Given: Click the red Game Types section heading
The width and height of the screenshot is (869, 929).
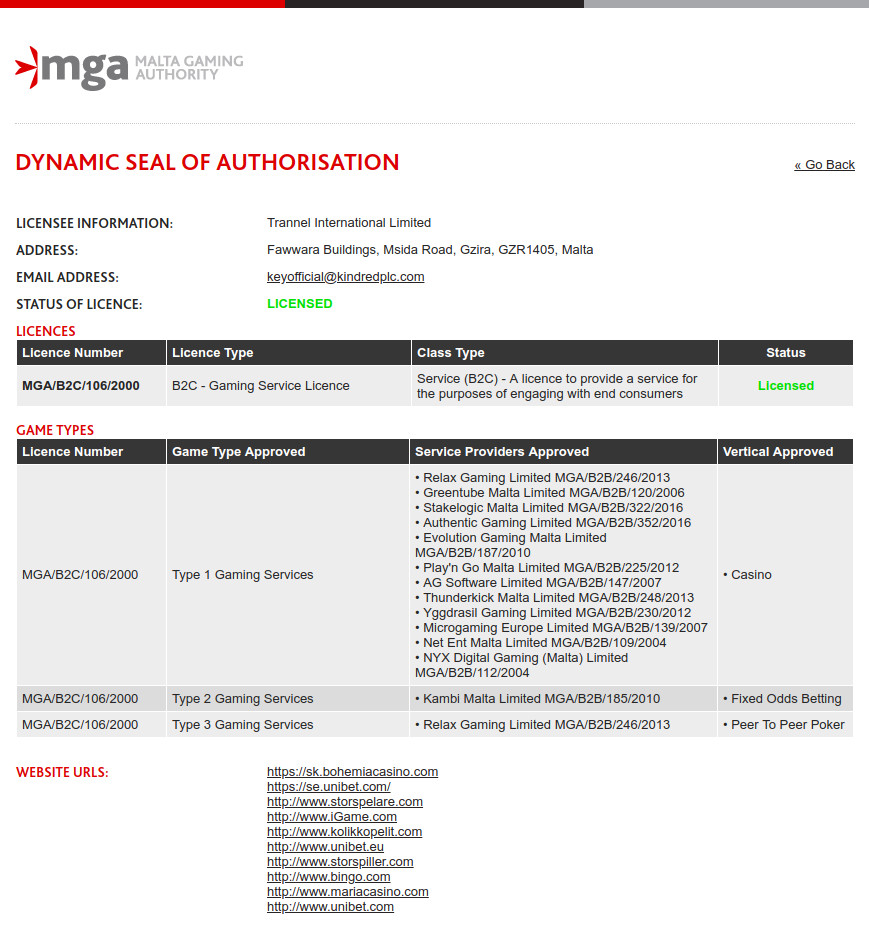Looking at the screenshot, I should (55, 430).
